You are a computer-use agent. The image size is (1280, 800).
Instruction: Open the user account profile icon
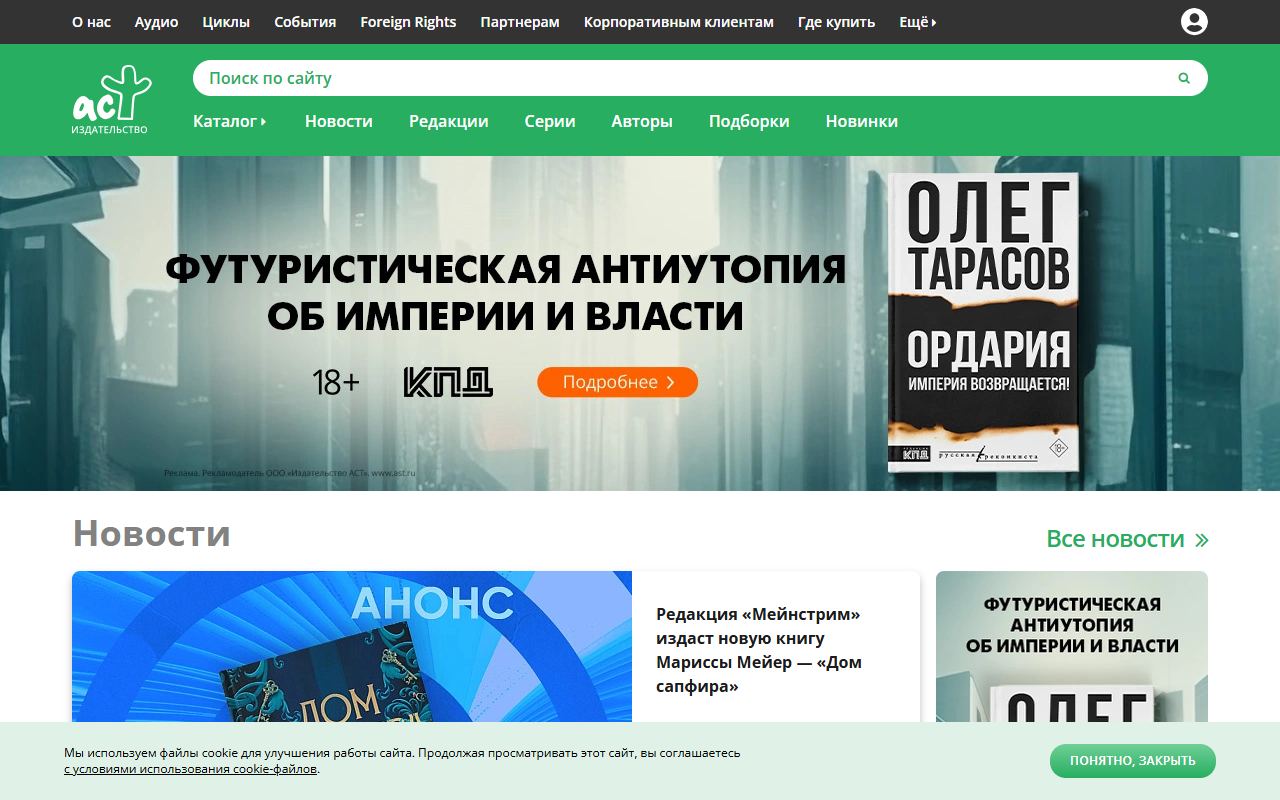point(1194,22)
